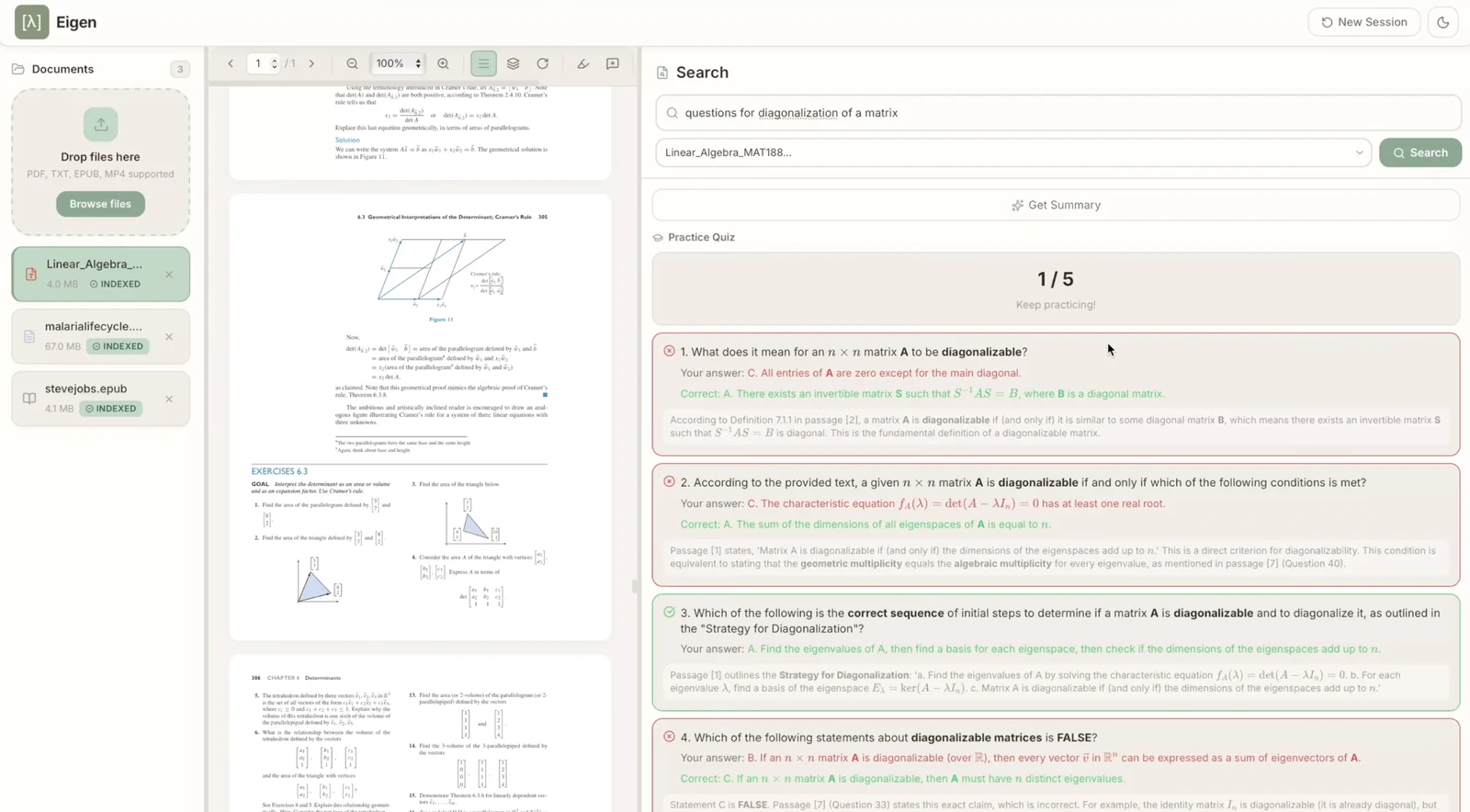Screen dimensions: 1470x812
Task: Click the Documents folder icon
Action: coord(18,69)
